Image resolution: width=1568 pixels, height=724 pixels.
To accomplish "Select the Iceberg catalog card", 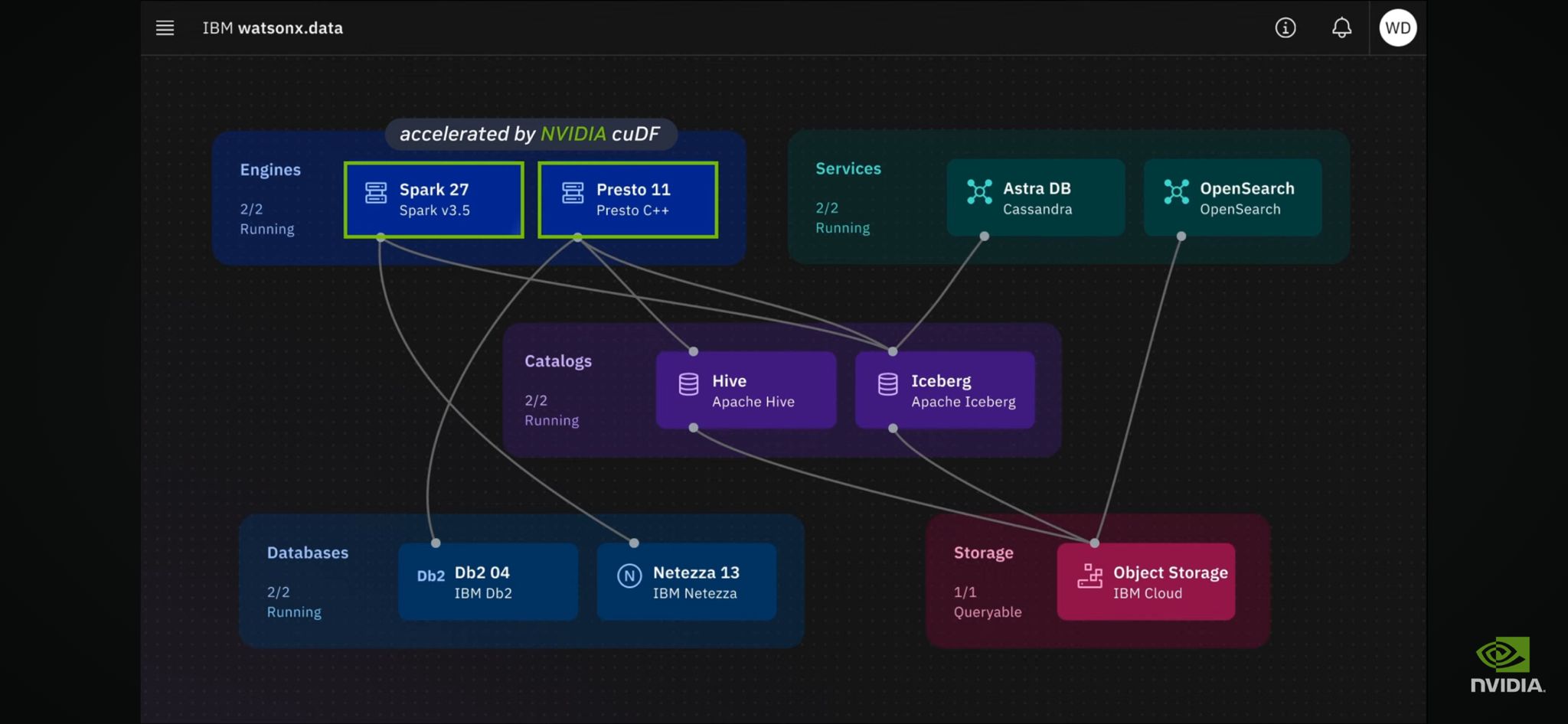I will [x=945, y=390].
